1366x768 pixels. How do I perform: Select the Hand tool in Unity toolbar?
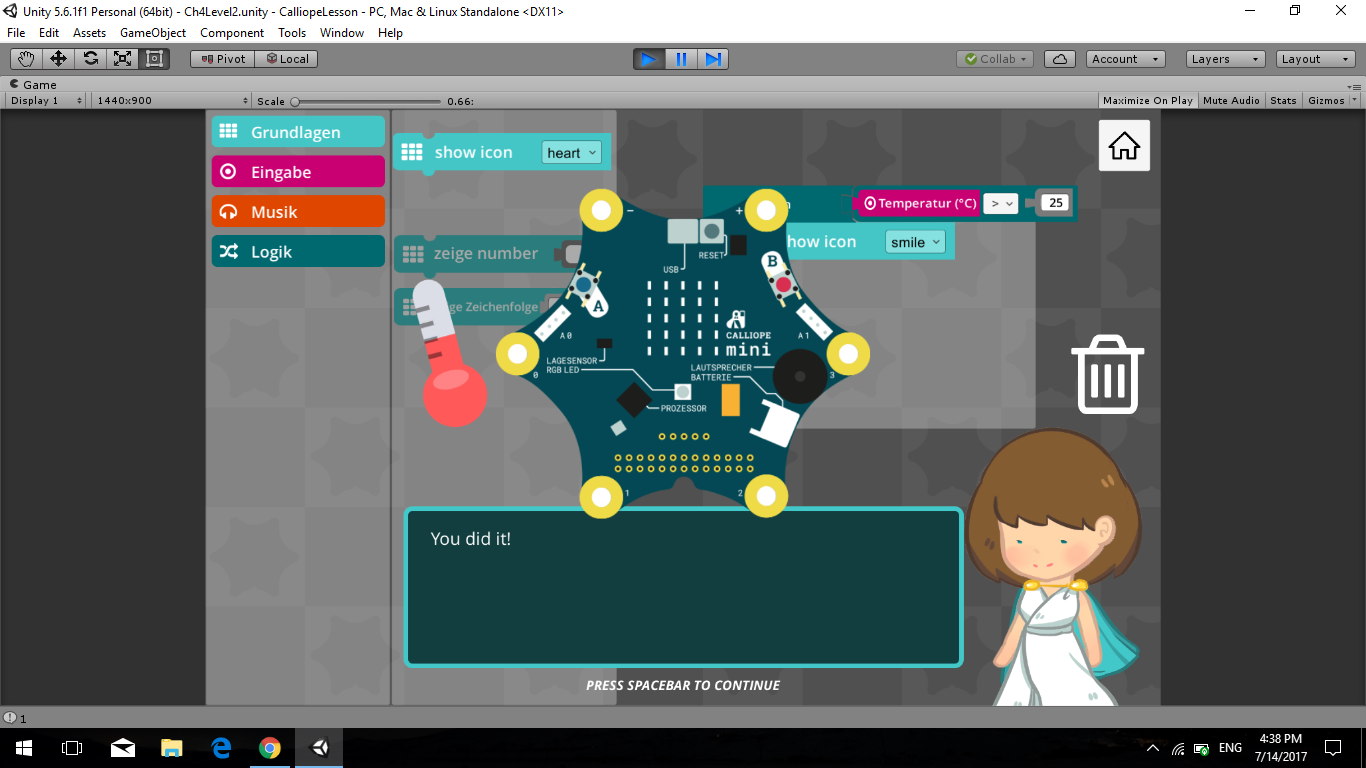[x=26, y=59]
